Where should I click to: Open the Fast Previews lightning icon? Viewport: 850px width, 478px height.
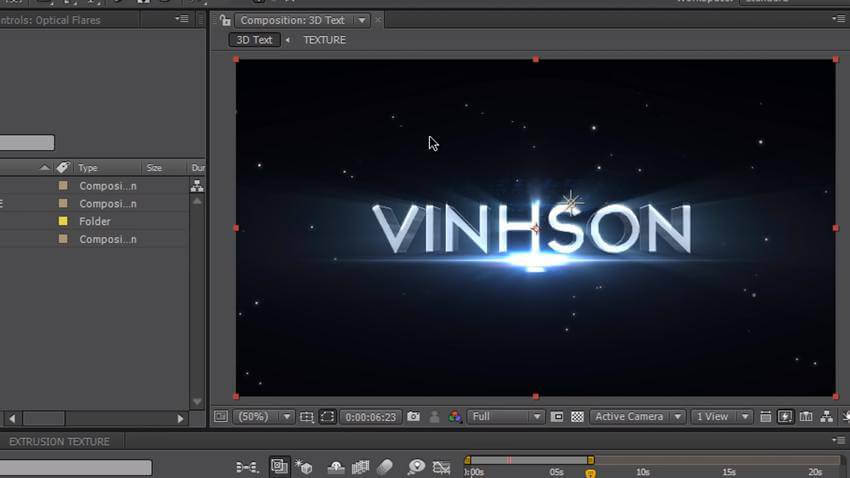coord(785,416)
